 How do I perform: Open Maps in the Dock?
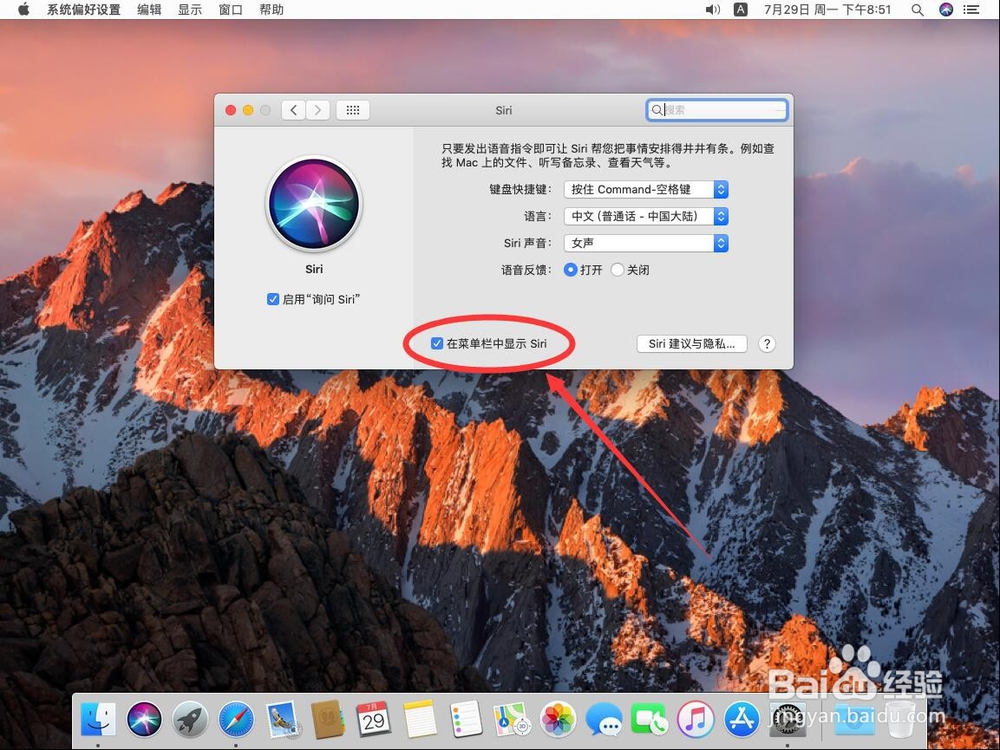coord(511,720)
